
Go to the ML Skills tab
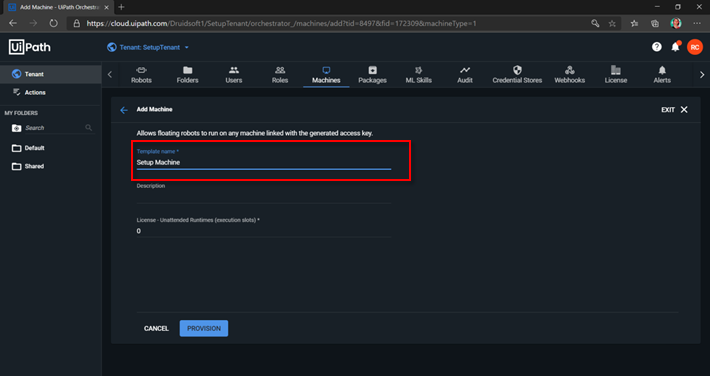(x=418, y=75)
